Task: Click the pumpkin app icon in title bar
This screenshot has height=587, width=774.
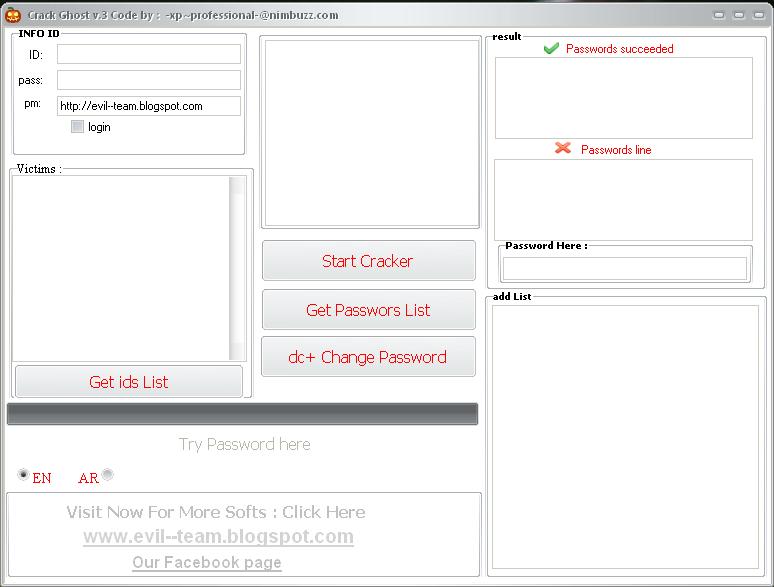Action: click(x=13, y=14)
